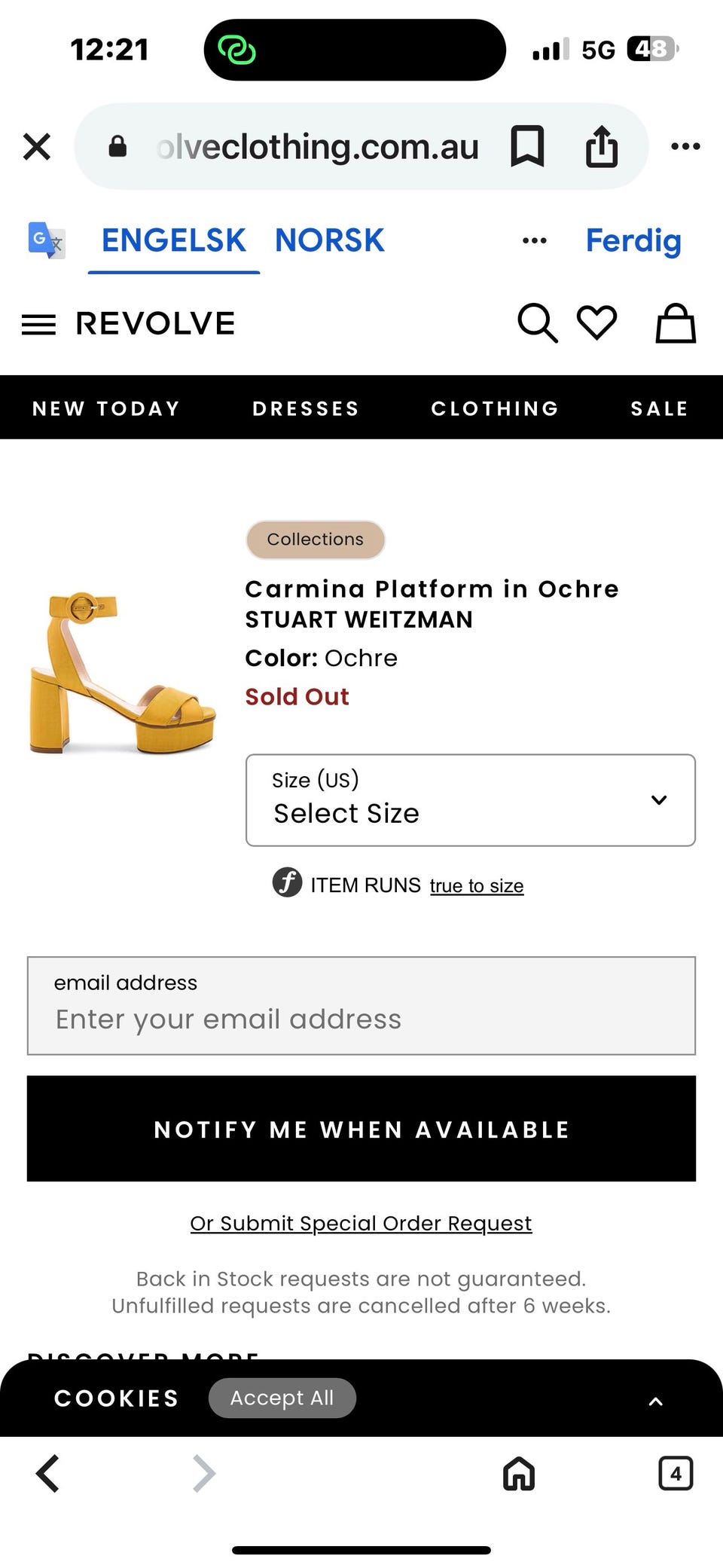Viewport: 723px width, 1568px height.
Task: Open the wishlist heart icon
Action: tap(597, 322)
